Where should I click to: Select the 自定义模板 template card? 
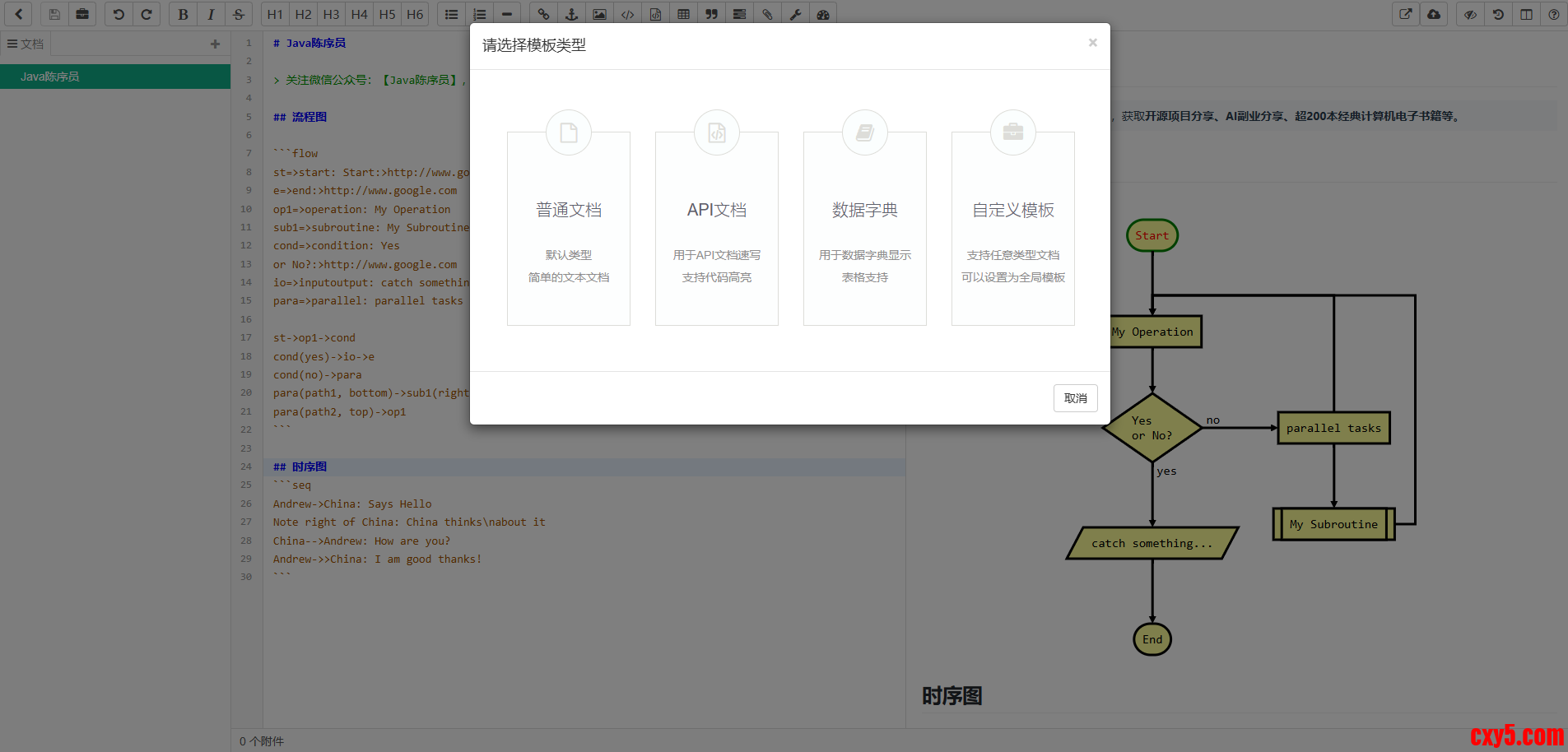1013,228
